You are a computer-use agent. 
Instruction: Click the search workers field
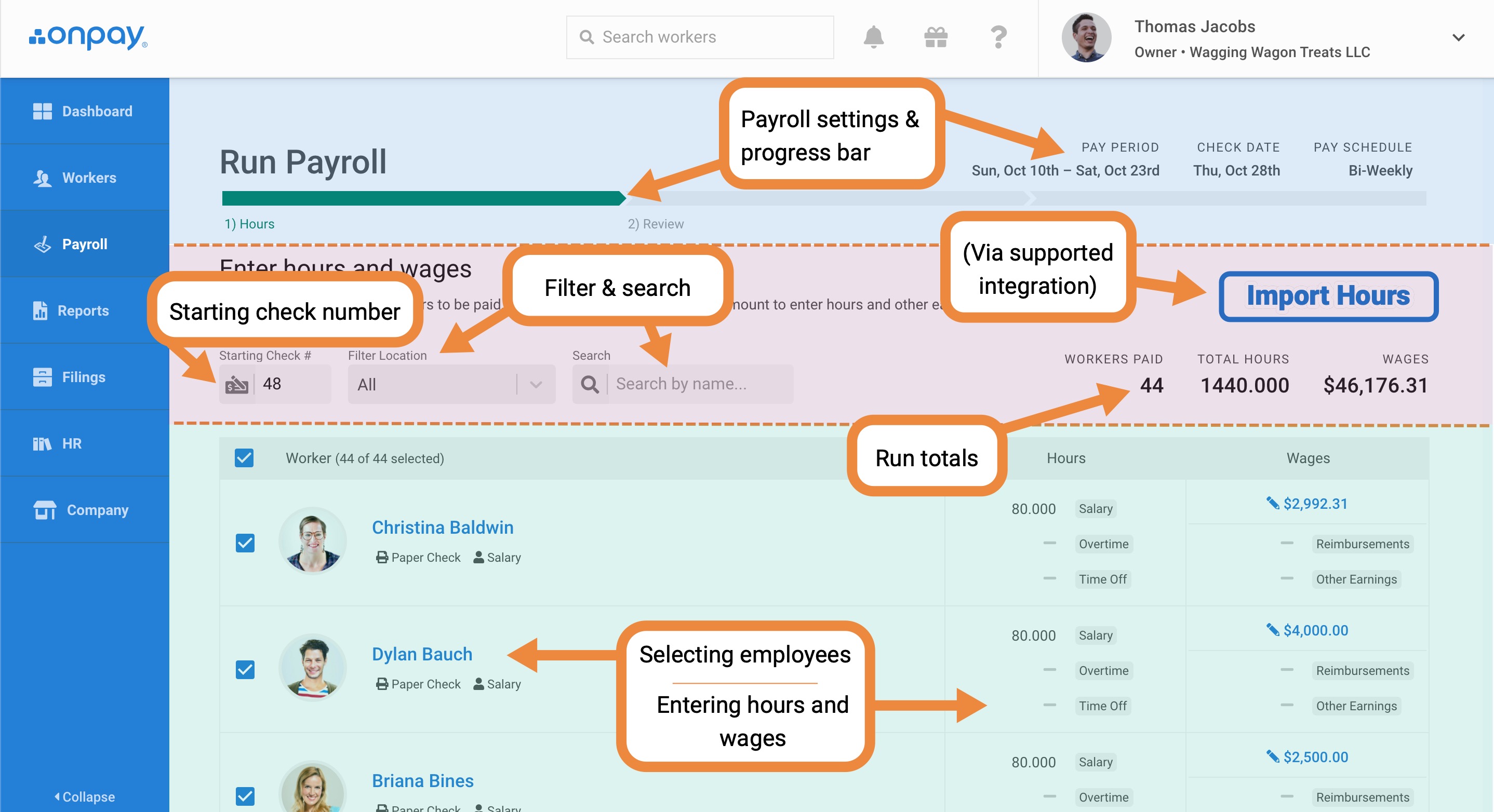tap(699, 37)
